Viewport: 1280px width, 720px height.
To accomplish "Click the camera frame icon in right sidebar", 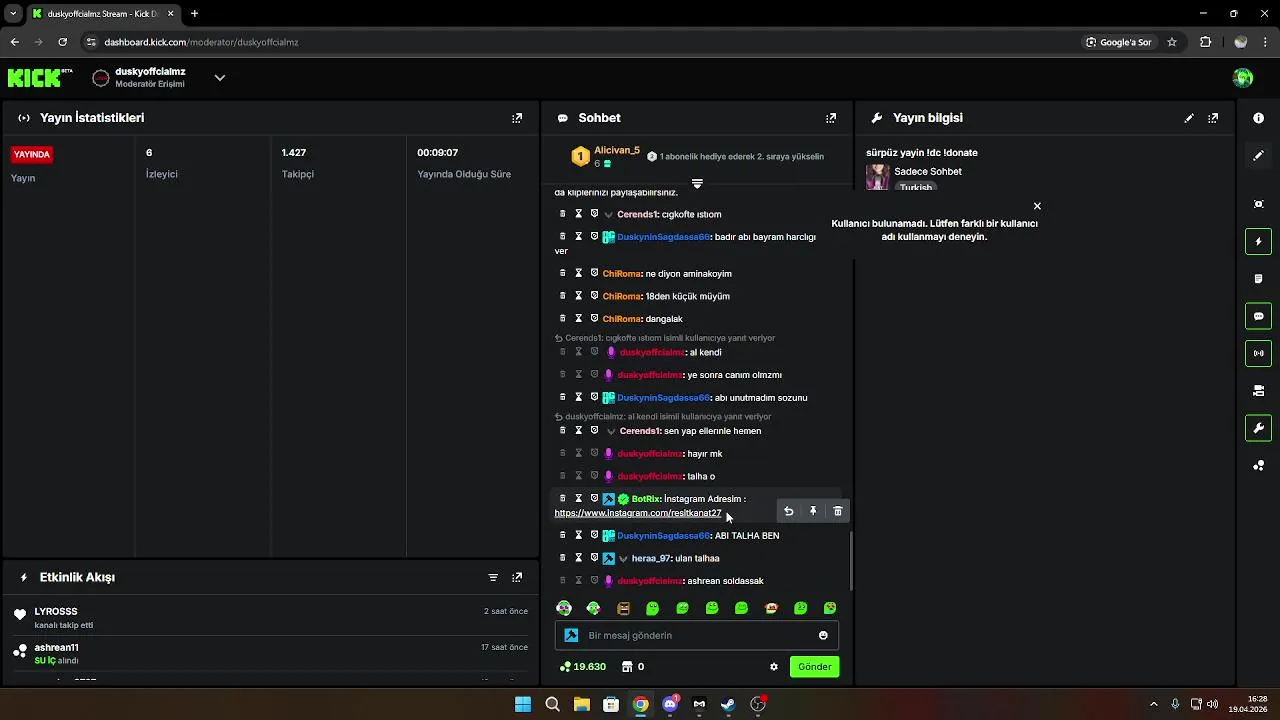I will 1258,204.
